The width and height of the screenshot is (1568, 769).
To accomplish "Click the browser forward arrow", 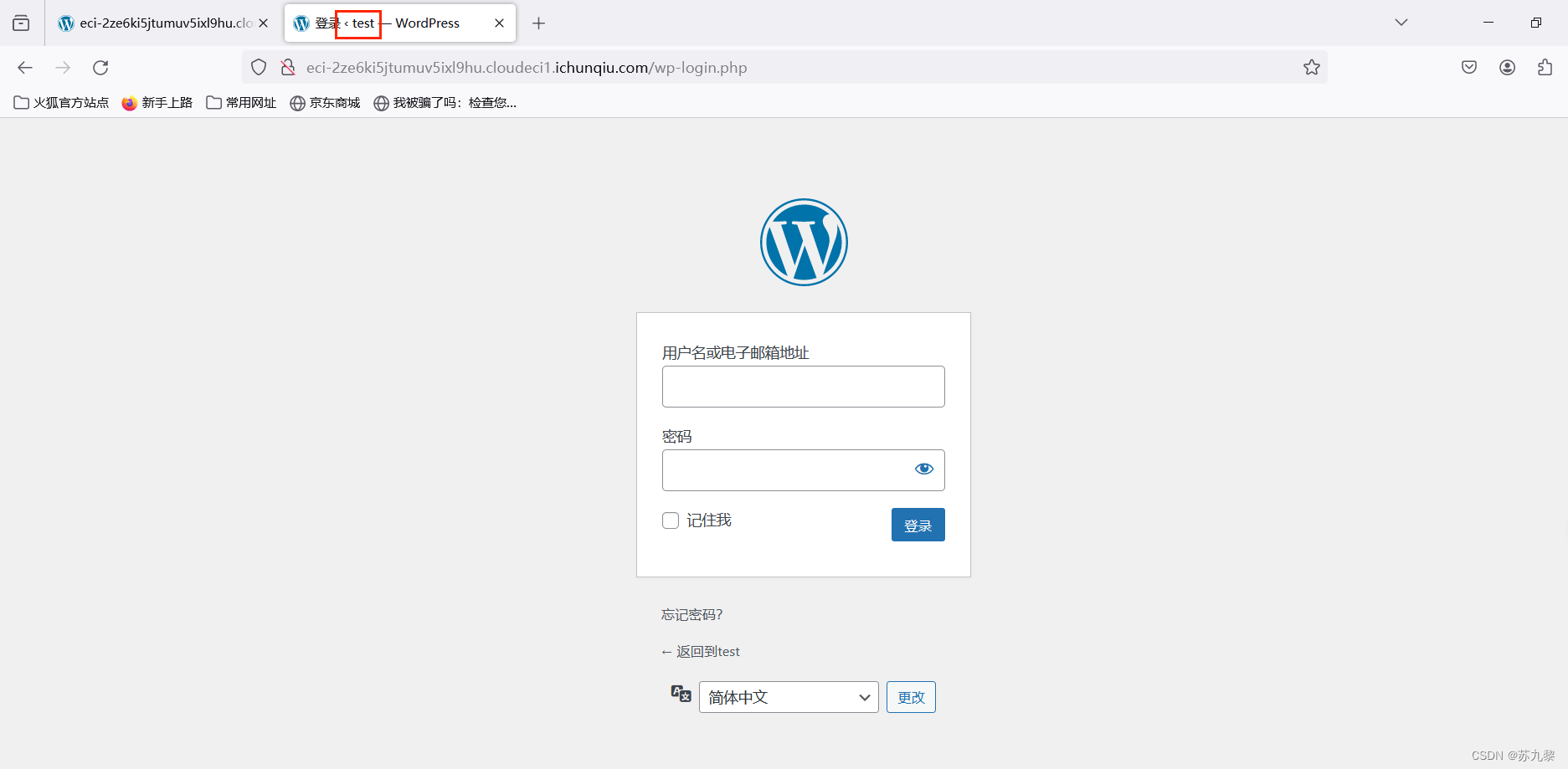I will click(63, 68).
